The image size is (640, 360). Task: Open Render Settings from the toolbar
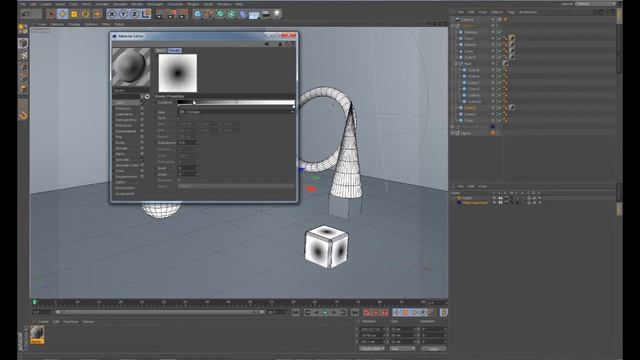click(182, 14)
